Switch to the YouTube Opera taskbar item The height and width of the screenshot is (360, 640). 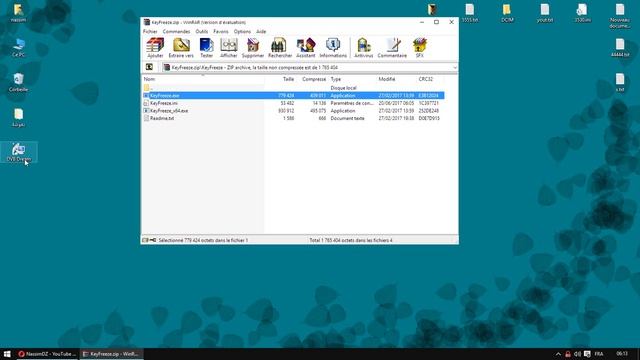47,354
